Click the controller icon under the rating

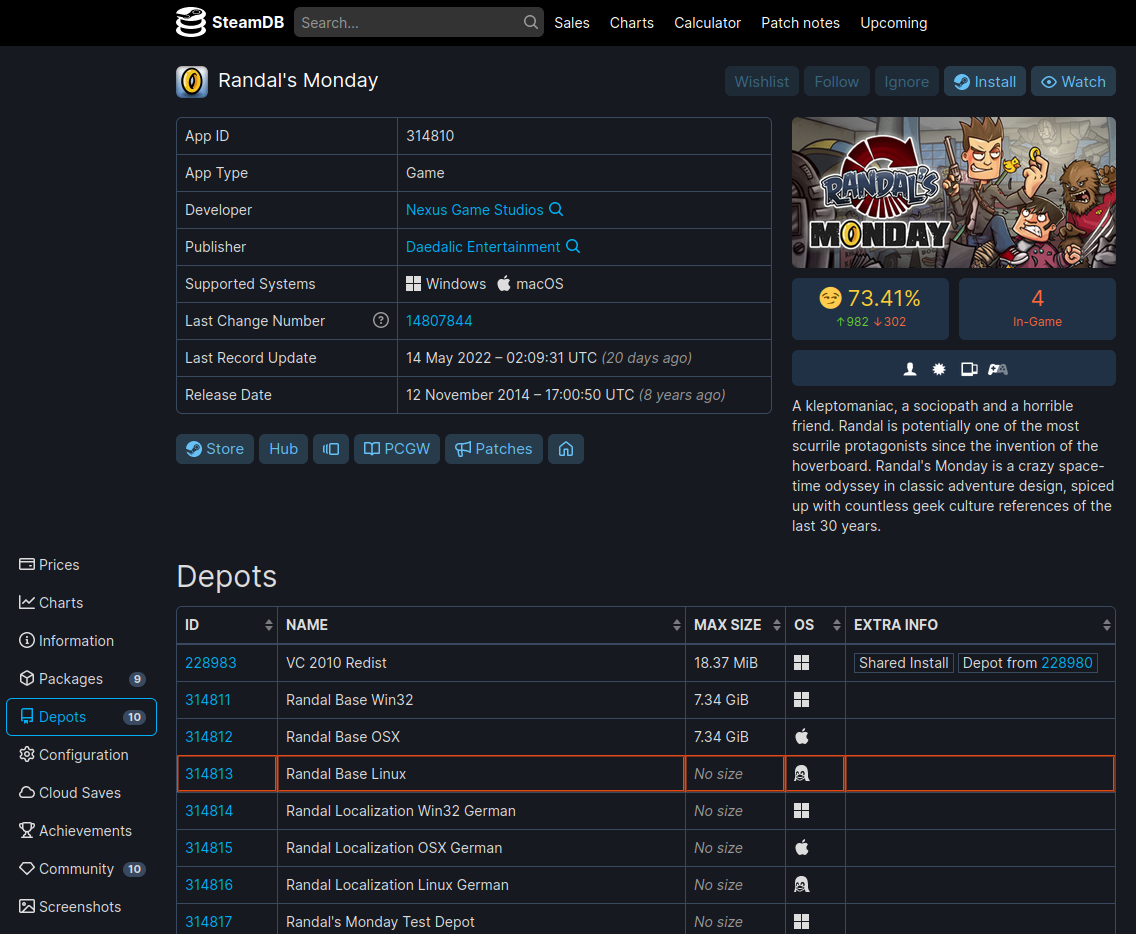[x=997, y=369]
